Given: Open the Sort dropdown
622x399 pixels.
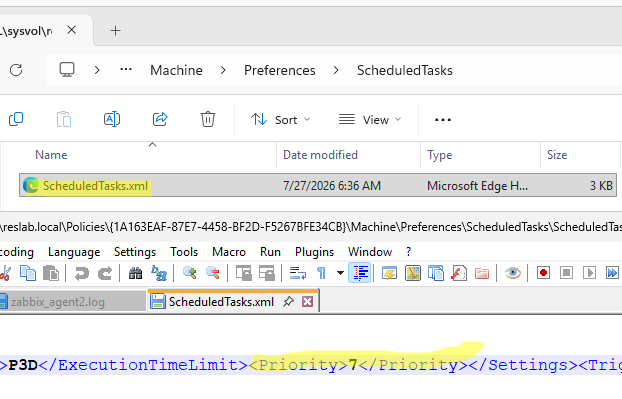Looking at the screenshot, I should [280, 120].
